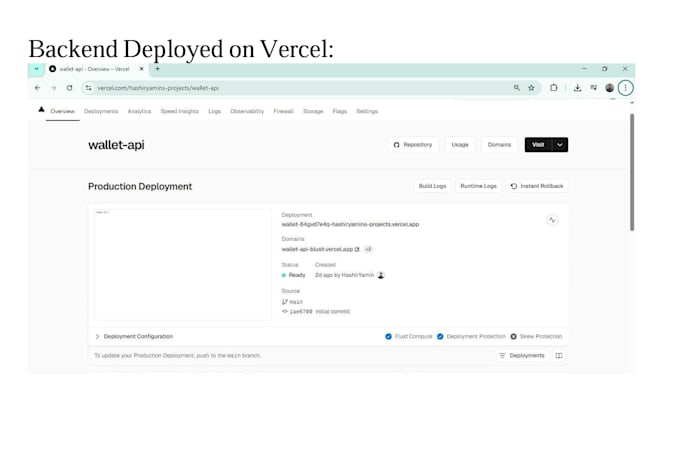Switch to the Overview tab

(62, 111)
